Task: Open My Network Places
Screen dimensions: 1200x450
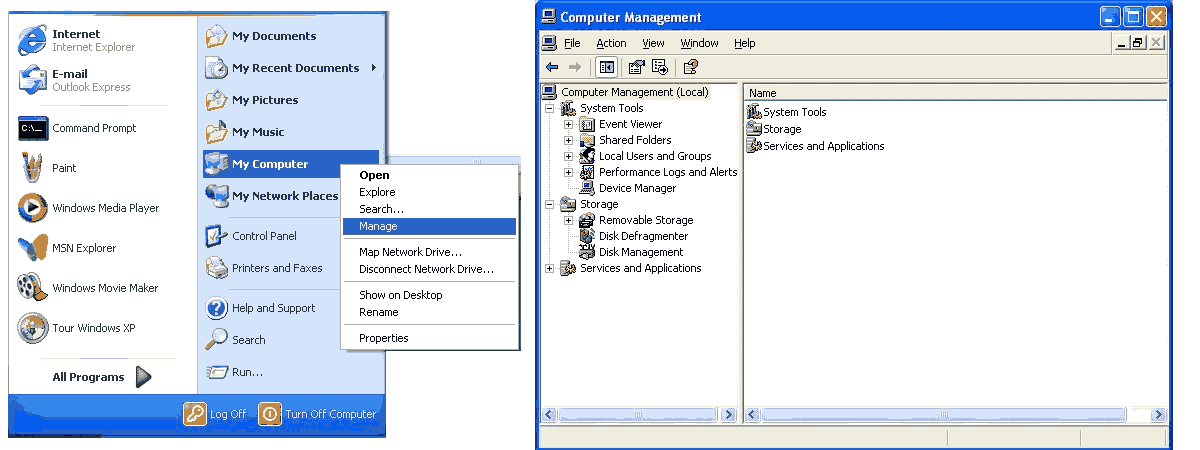Action: [x=272, y=196]
